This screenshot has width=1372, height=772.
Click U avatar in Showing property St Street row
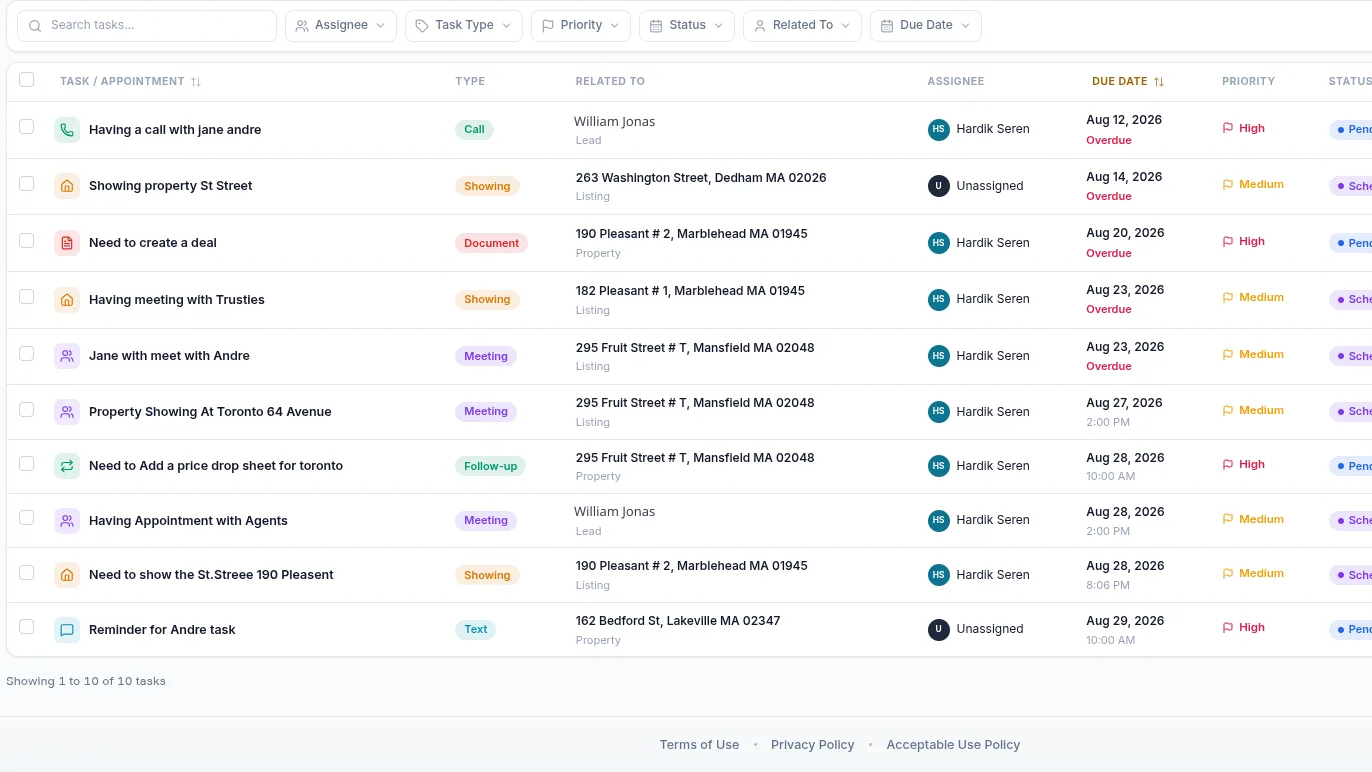[938, 186]
